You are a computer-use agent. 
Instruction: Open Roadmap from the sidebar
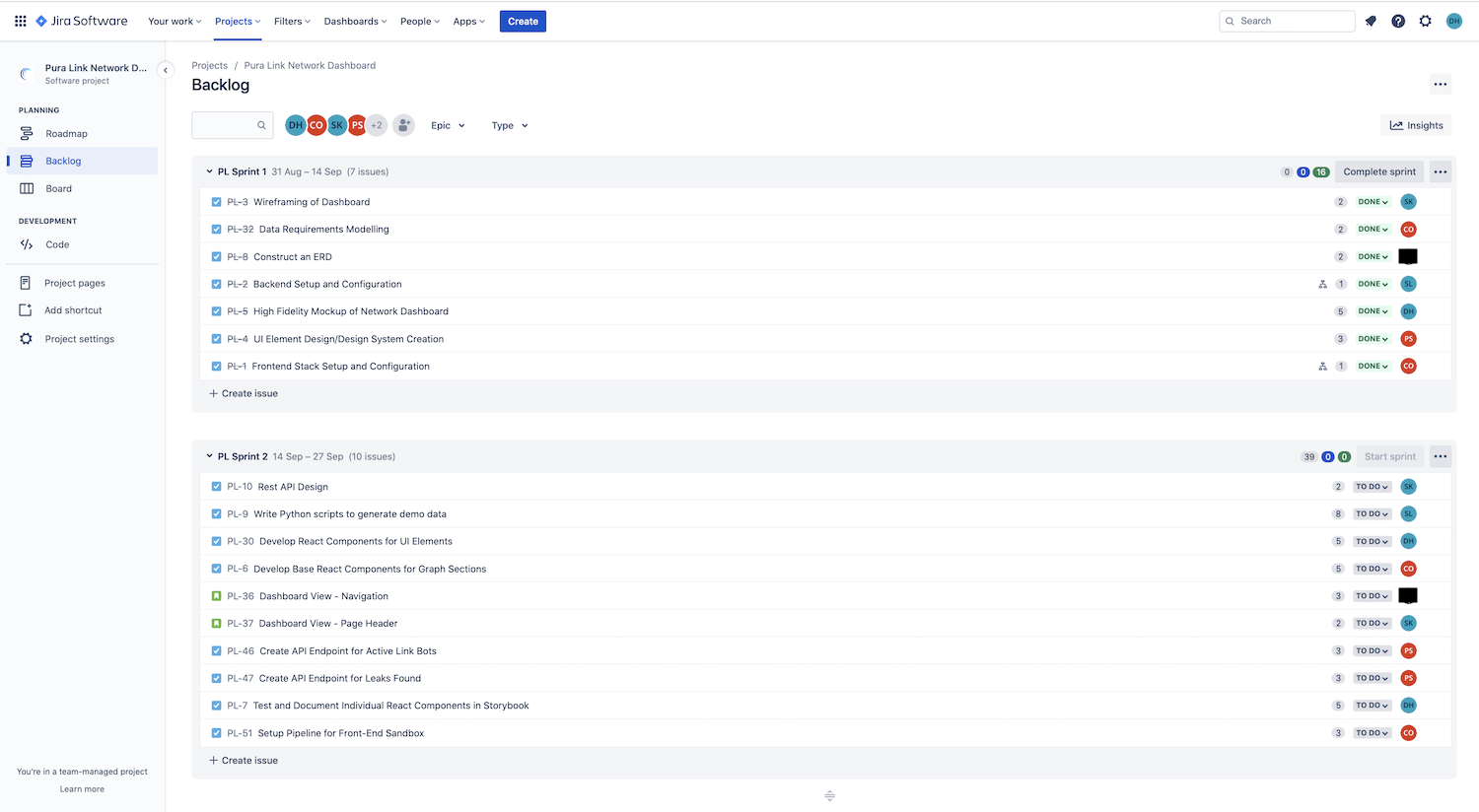(66, 133)
